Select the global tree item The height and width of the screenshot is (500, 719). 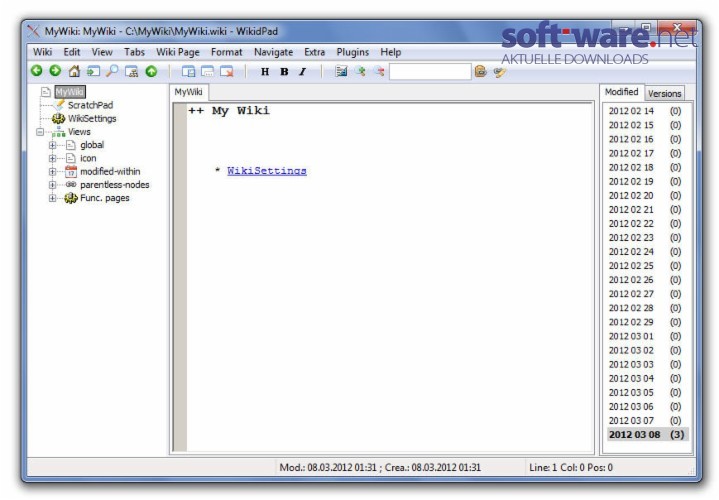click(x=92, y=145)
